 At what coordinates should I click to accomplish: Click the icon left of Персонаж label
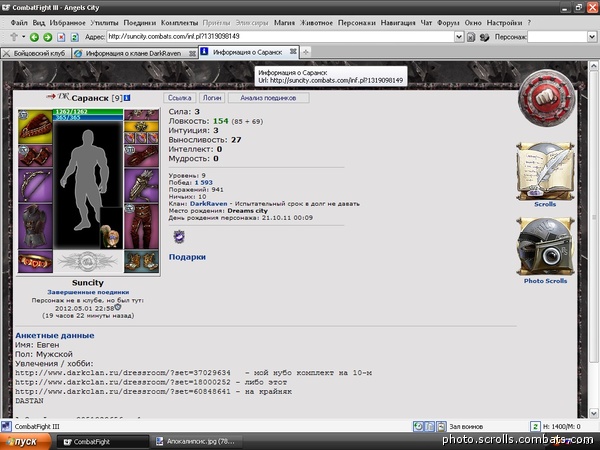[484, 37]
